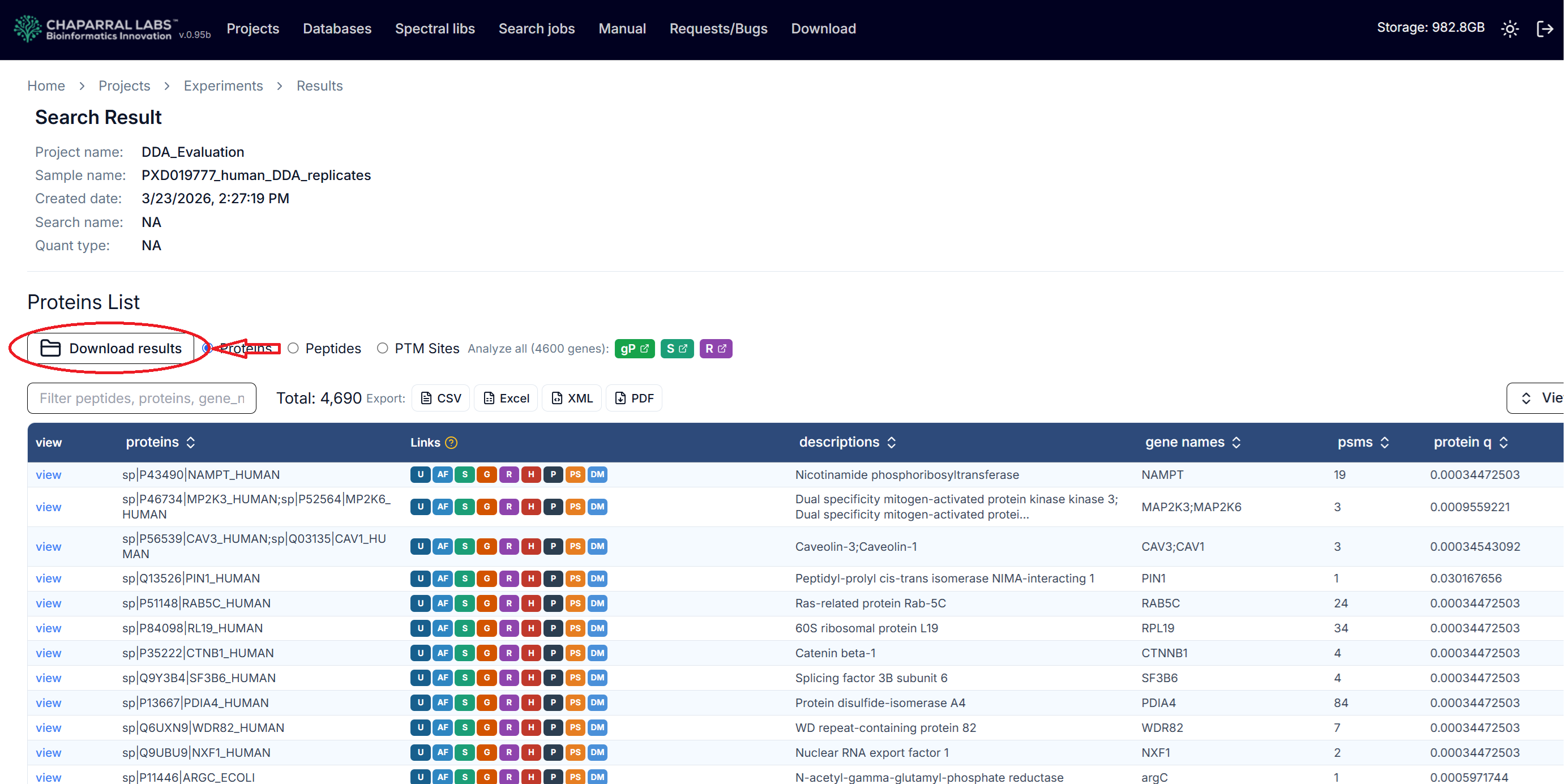The width and height of the screenshot is (1567, 784).
Task: Click the logout icon in the header
Action: pos(1544,29)
